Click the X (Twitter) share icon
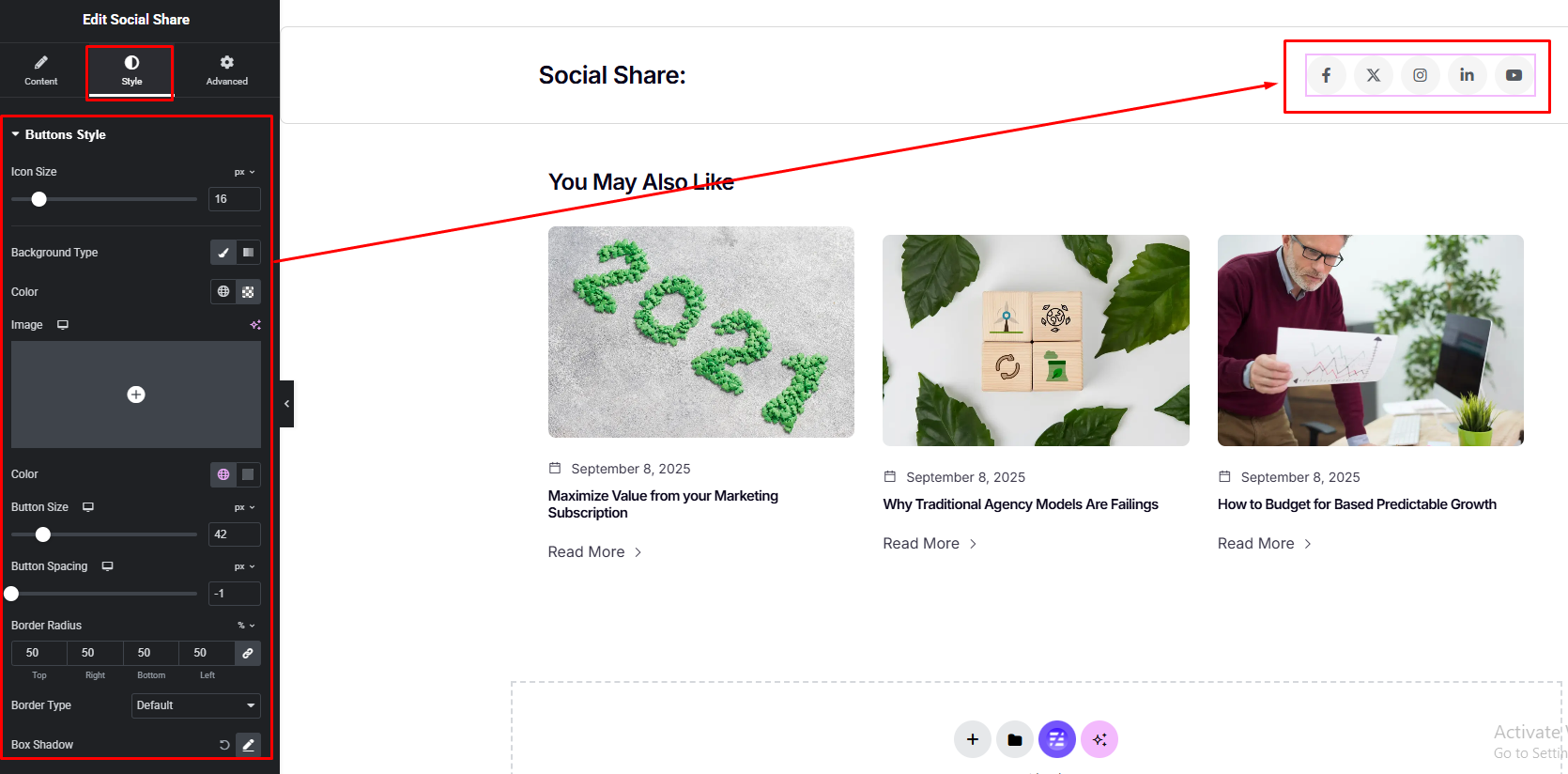This screenshot has height=774, width=1568. click(x=1373, y=75)
